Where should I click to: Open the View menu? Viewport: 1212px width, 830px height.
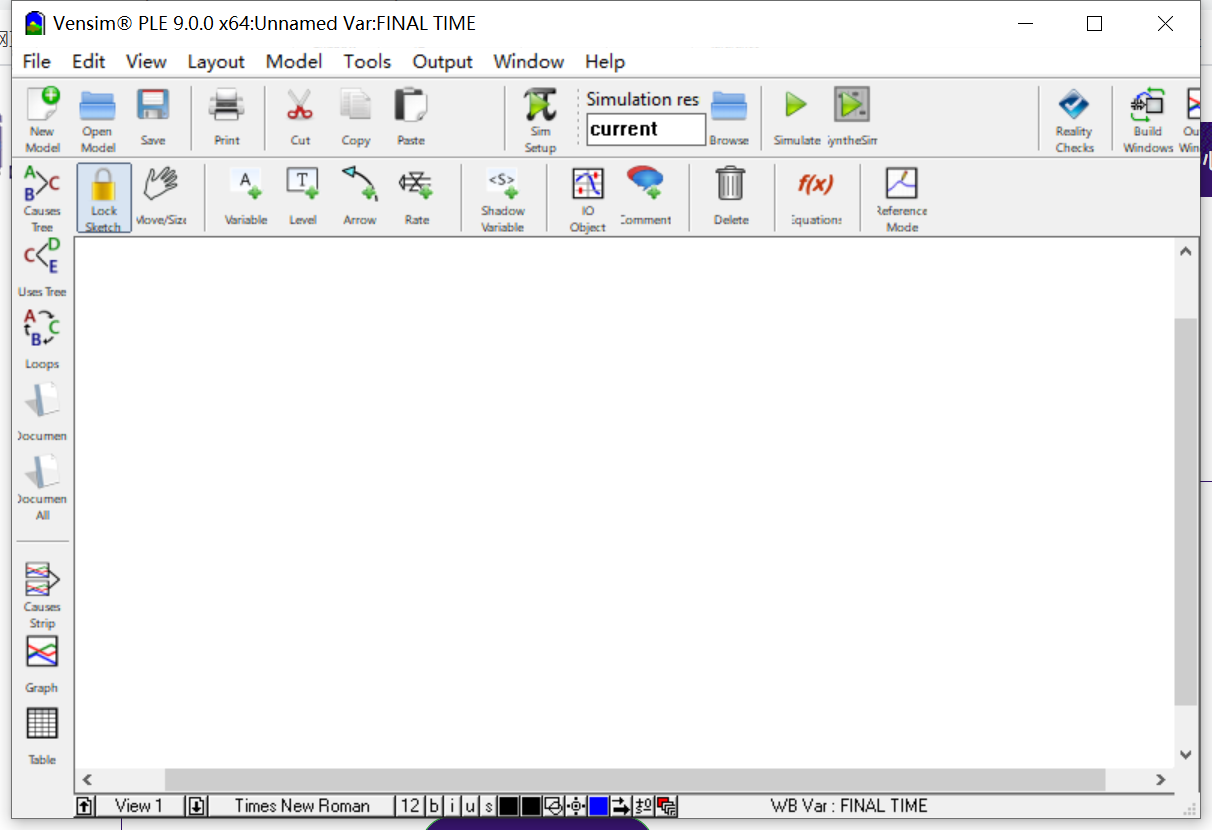click(x=146, y=61)
